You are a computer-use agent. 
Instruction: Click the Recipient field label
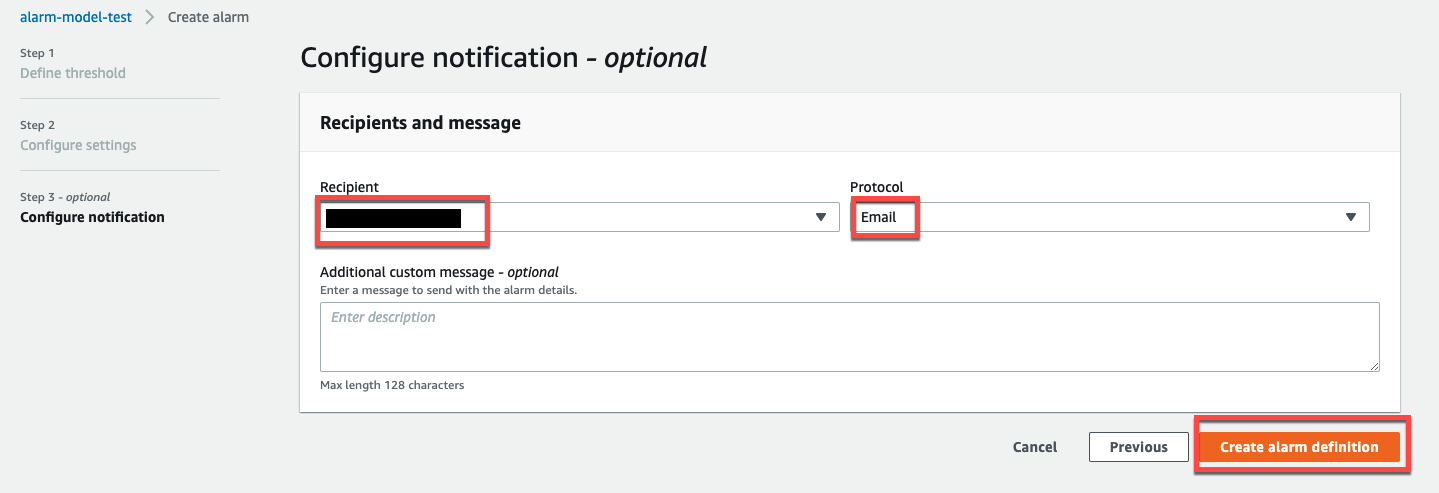349,187
